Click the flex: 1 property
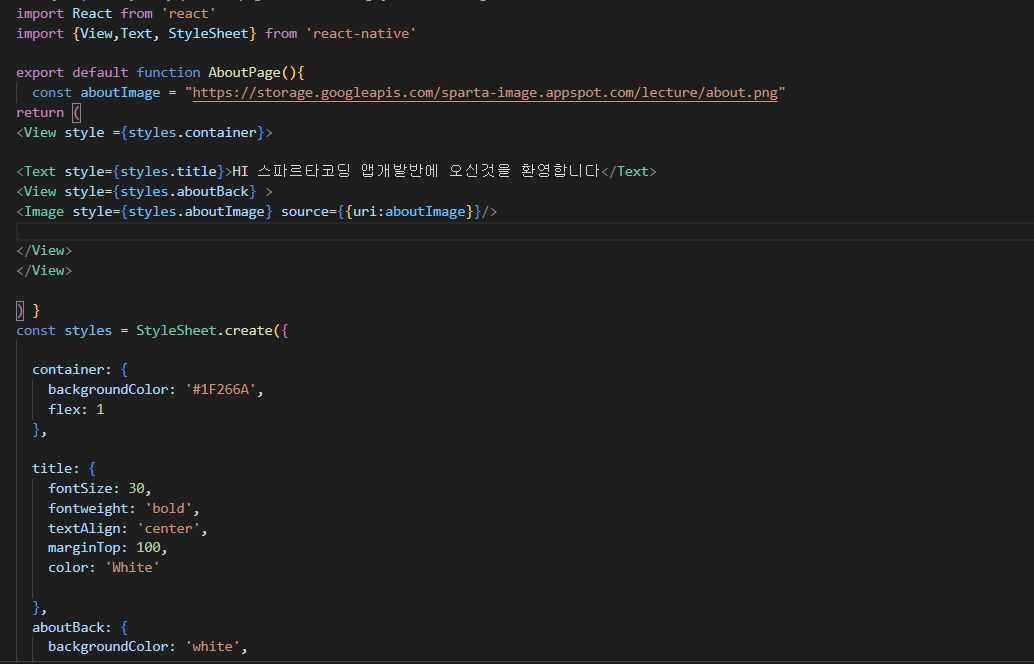Viewport: 1034px width, 664px height. pyautogui.click(x=76, y=409)
